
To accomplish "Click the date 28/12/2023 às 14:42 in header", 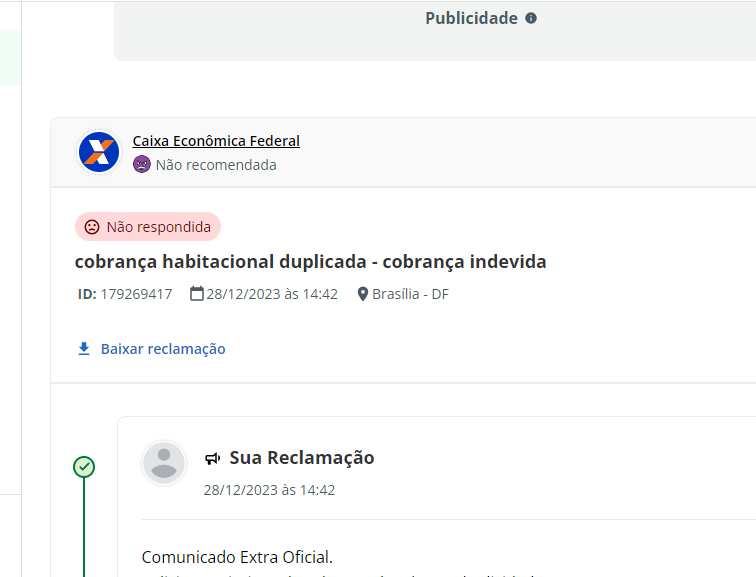I will (x=272, y=294).
